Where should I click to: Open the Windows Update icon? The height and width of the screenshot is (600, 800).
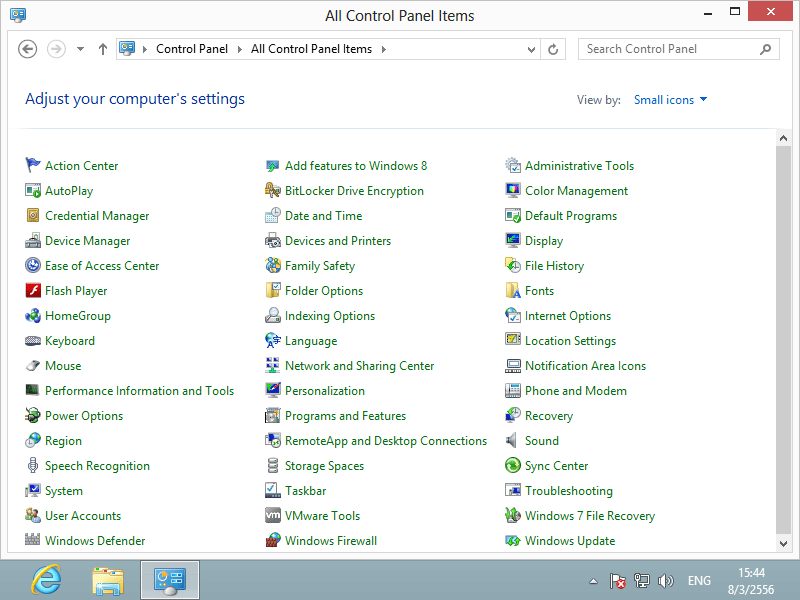pyautogui.click(x=513, y=540)
